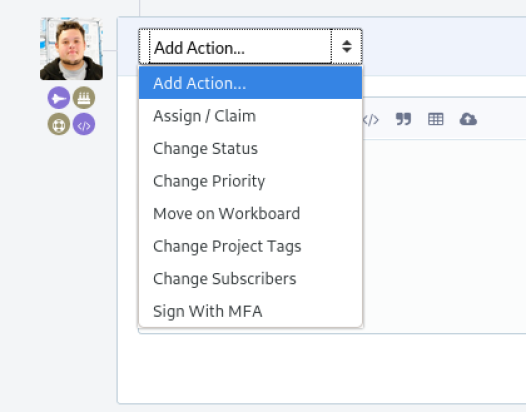Viewport: 526px width, 412px height.
Task: Choose Move on Workboard option
Action: (x=250, y=214)
